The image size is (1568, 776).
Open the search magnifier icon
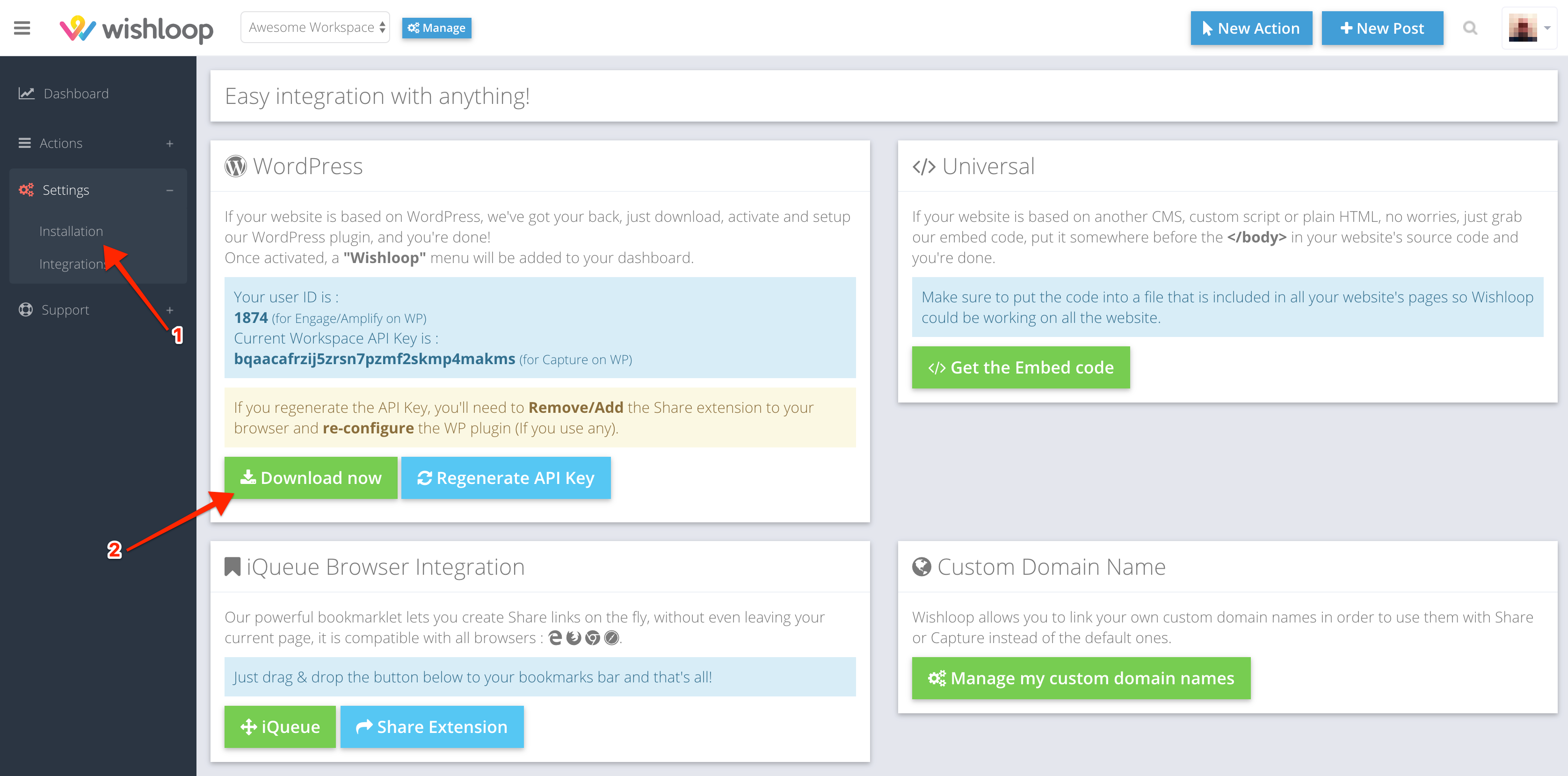click(x=1470, y=28)
